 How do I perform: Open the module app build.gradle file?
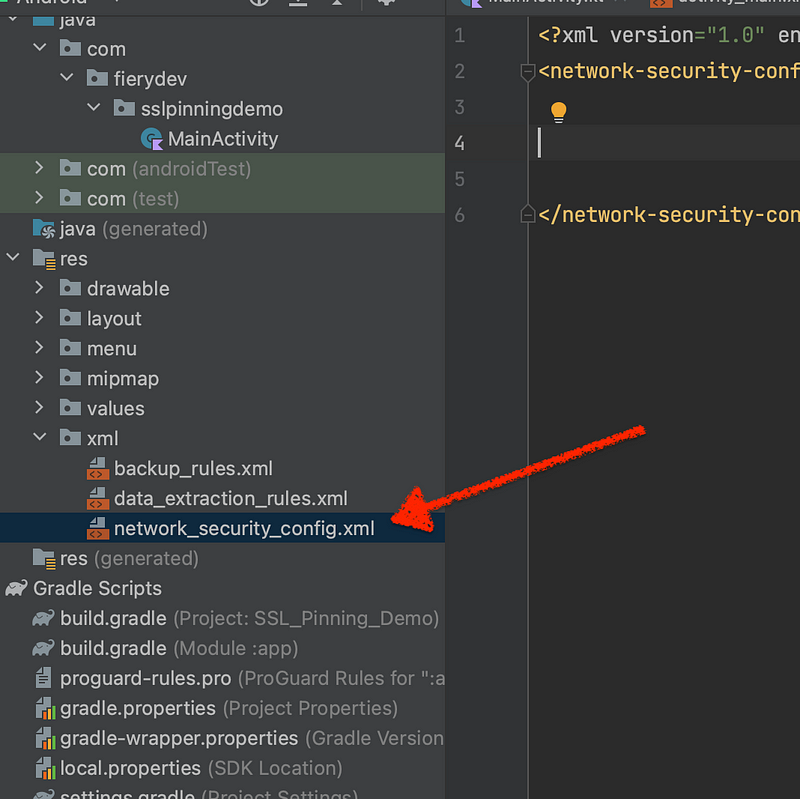click(113, 648)
